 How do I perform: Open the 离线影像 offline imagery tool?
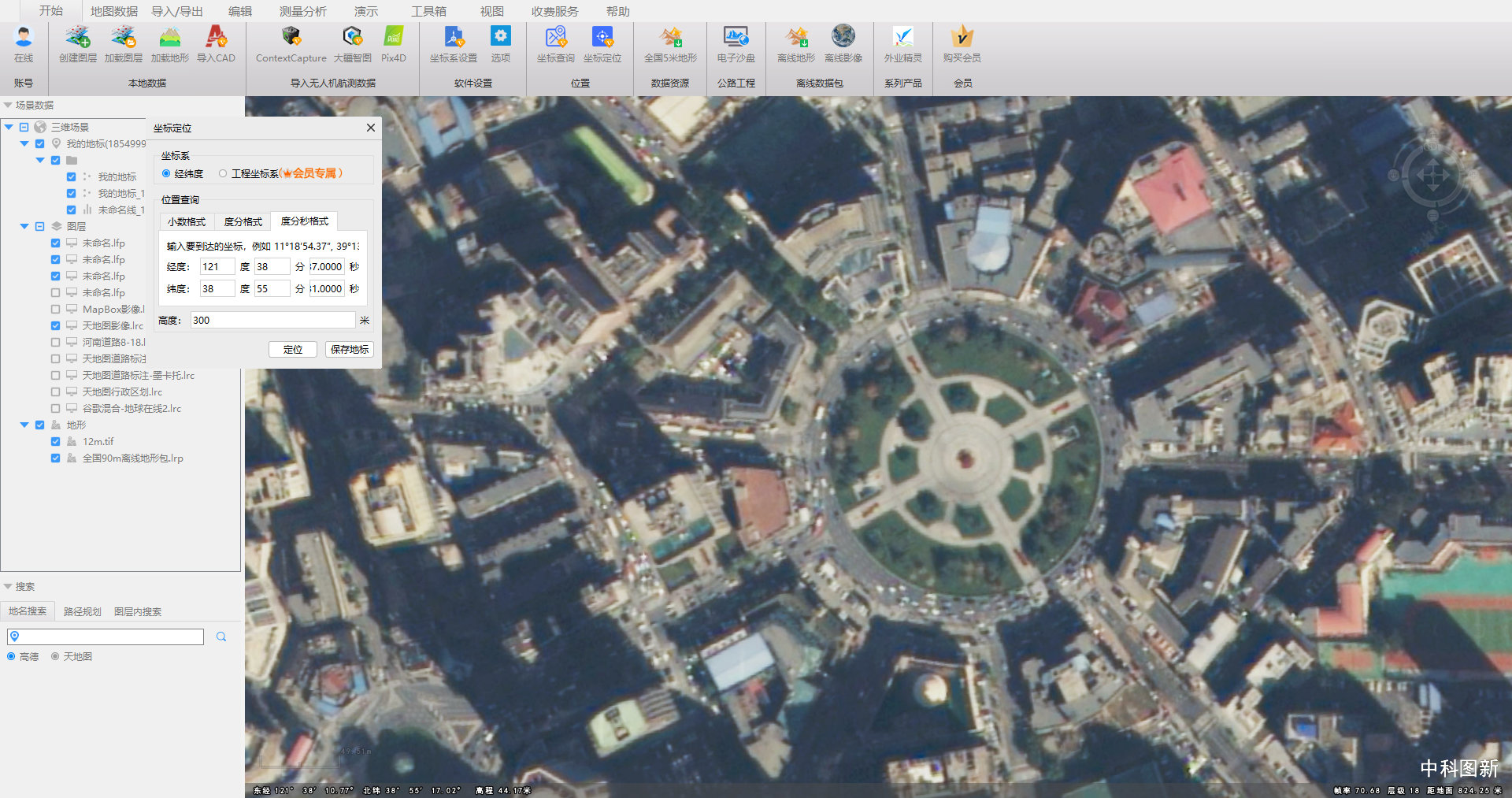(x=843, y=43)
